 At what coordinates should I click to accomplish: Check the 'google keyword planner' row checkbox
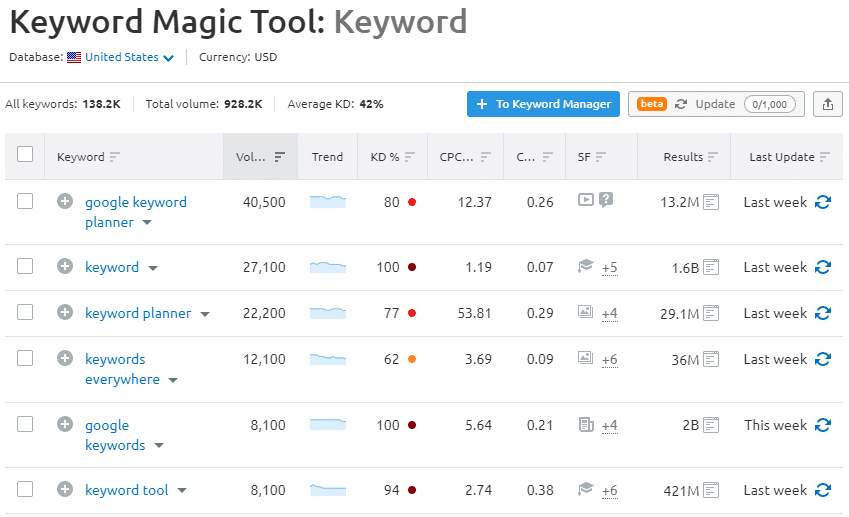pyautogui.click(x=25, y=201)
